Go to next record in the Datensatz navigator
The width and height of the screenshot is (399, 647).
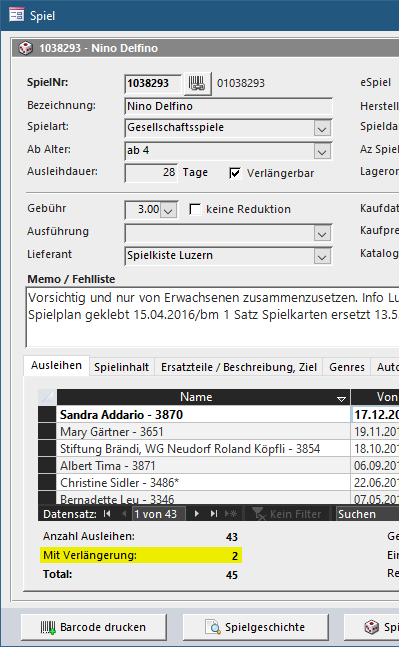[x=196, y=514]
